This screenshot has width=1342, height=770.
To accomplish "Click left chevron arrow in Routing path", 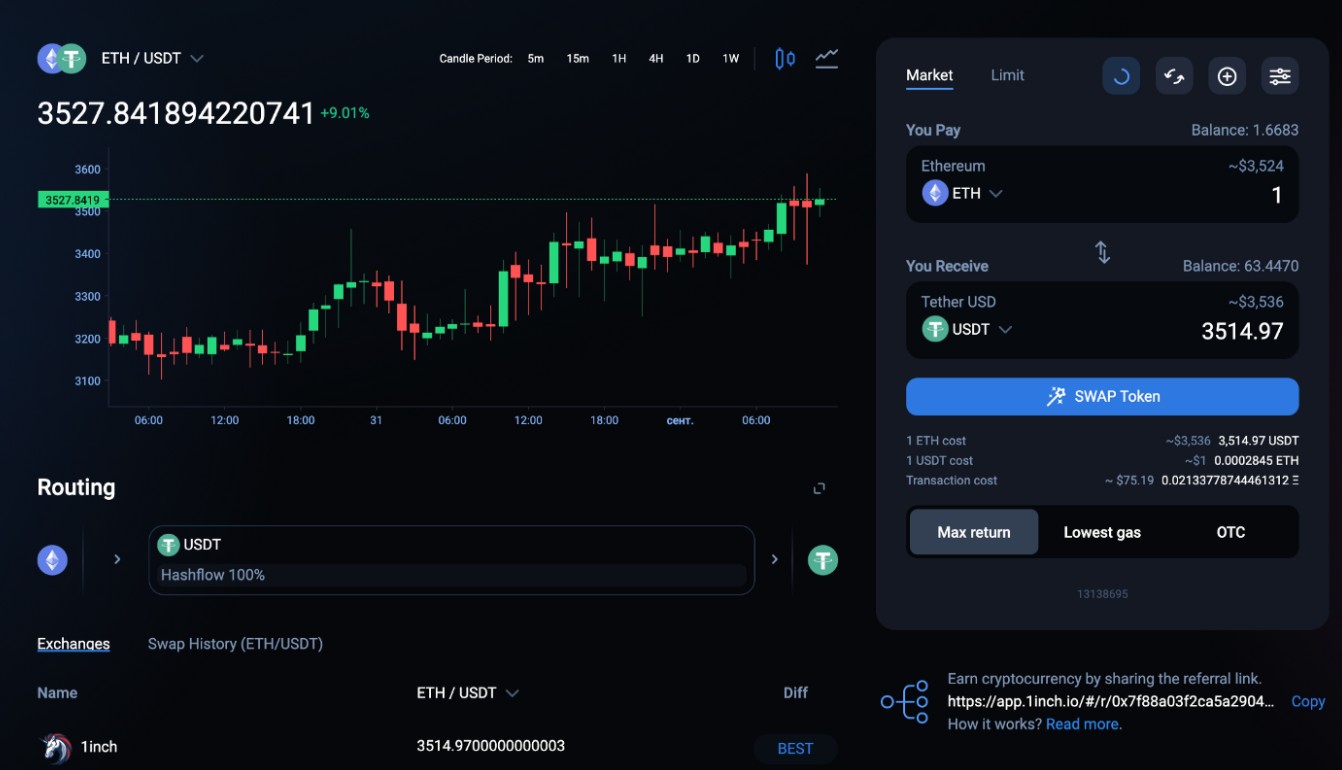I will 117,559.
